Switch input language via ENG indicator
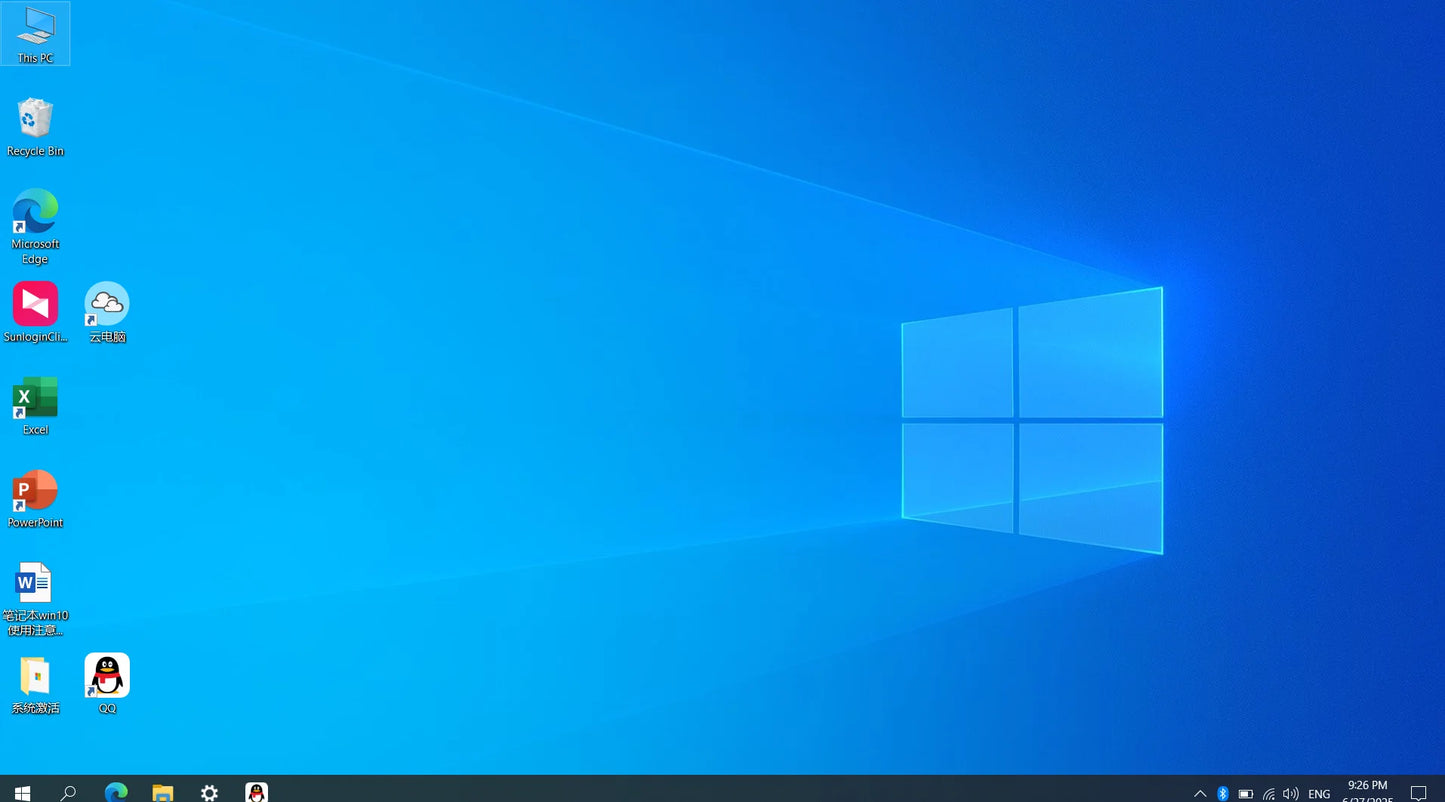 [x=1318, y=793]
